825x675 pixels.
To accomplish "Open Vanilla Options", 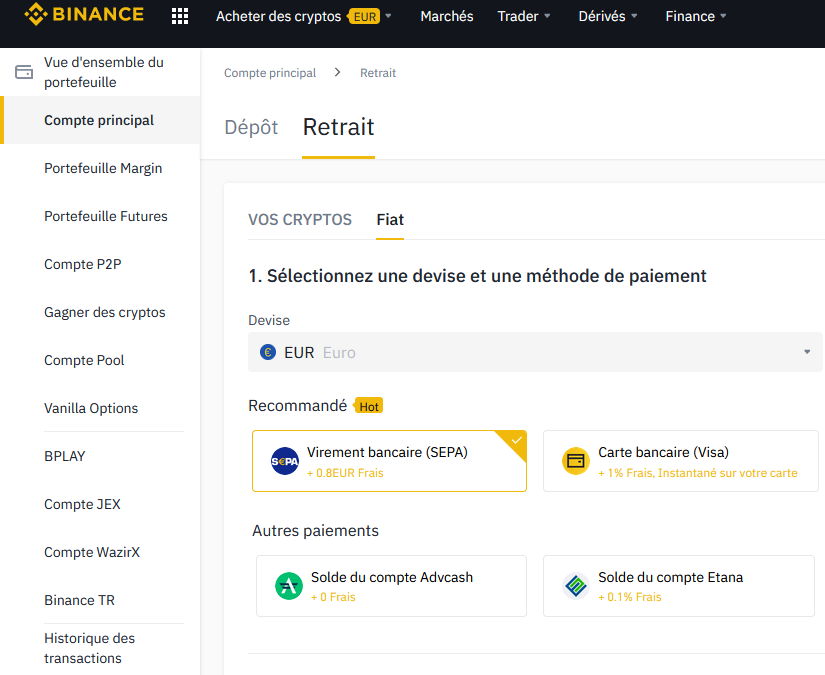I will coord(91,408).
